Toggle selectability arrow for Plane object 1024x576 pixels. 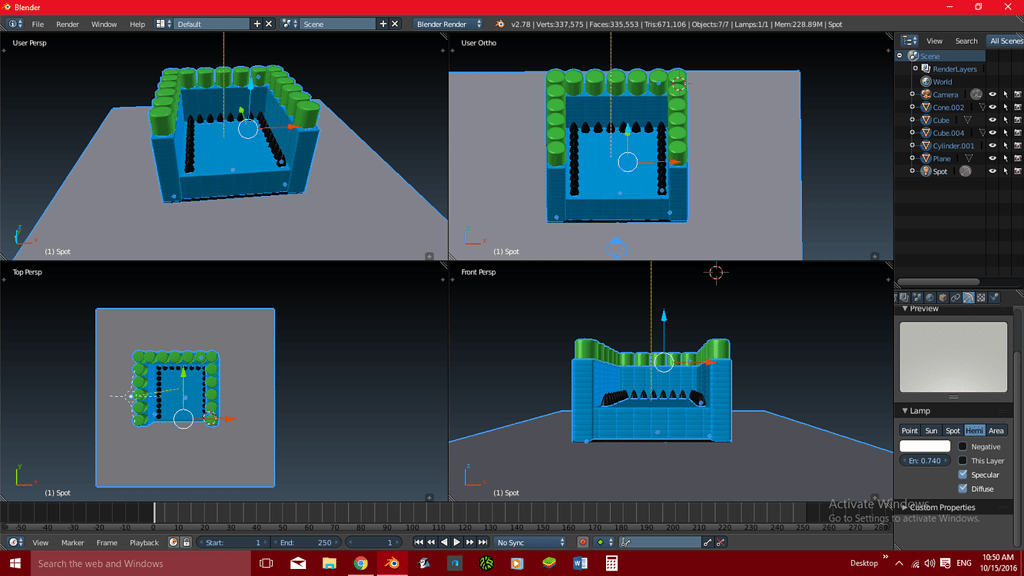[x=1005, y=159]
